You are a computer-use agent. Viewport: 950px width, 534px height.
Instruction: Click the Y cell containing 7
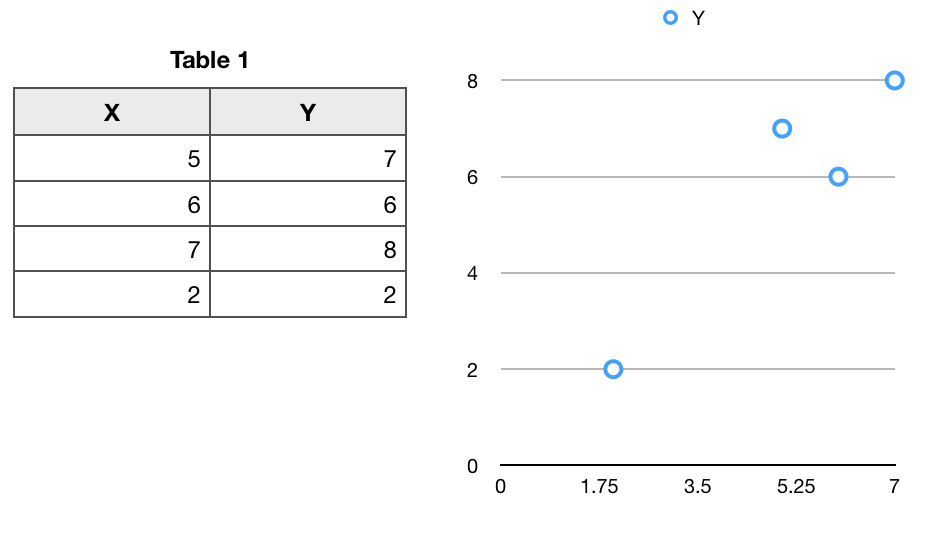(308, 158)
